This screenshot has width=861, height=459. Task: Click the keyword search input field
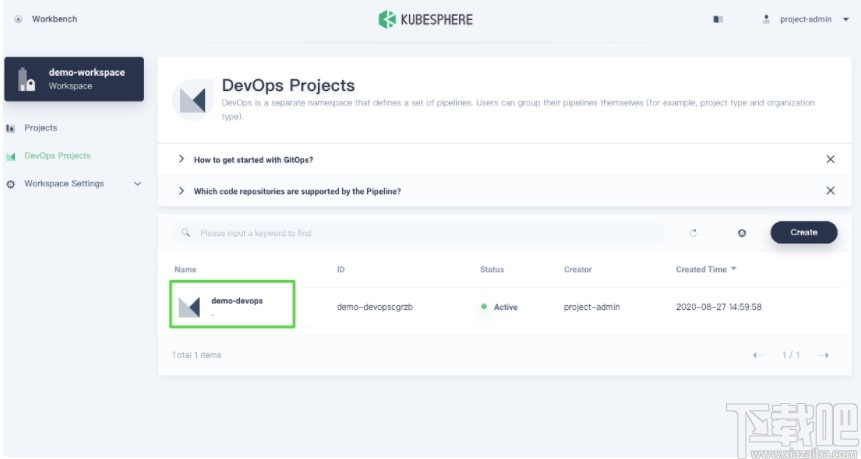420,233
